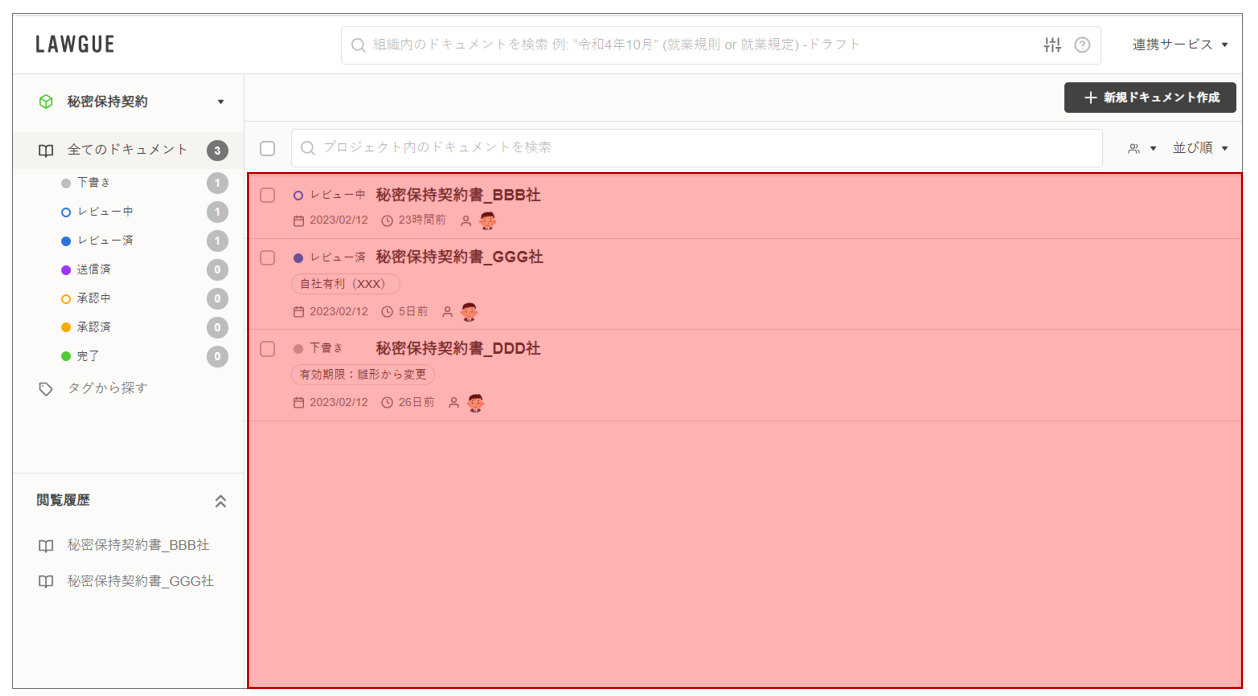
Task: Click the user avatar on 秘密保持契約書_DDD社
Action: pyautogui.click(x=475, y=403)
